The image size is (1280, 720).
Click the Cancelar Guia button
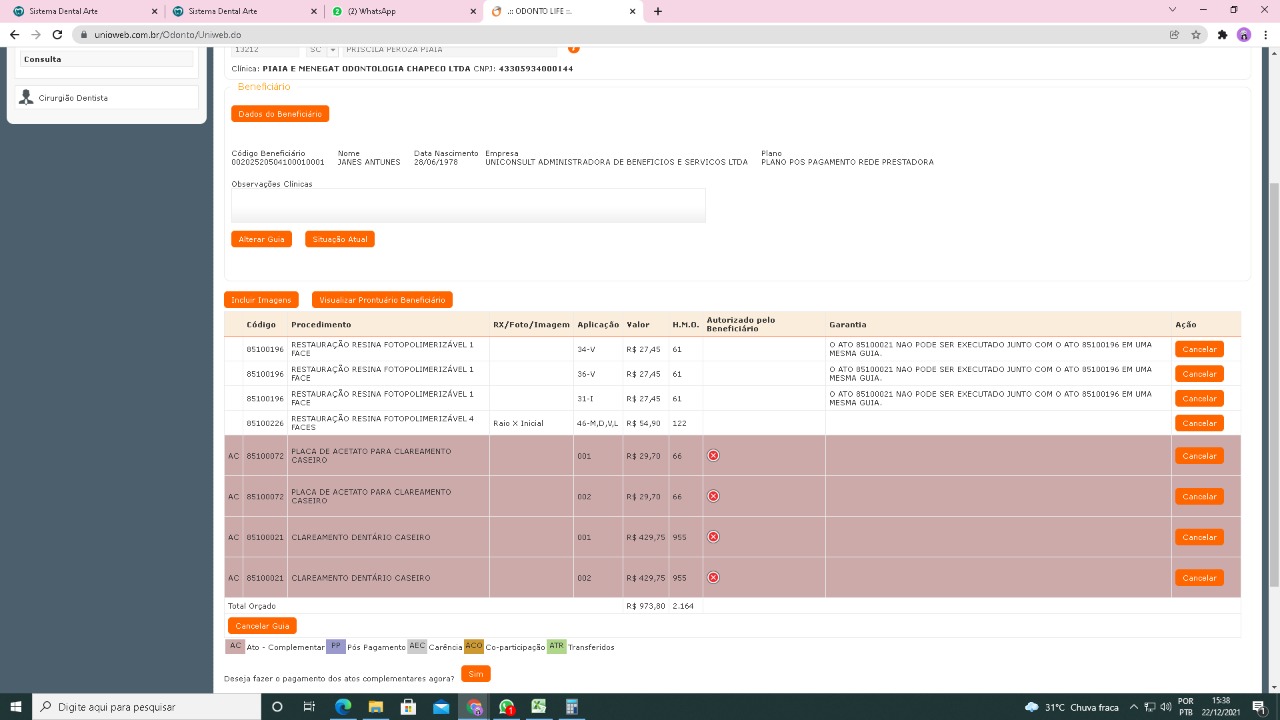click(262, 626)
